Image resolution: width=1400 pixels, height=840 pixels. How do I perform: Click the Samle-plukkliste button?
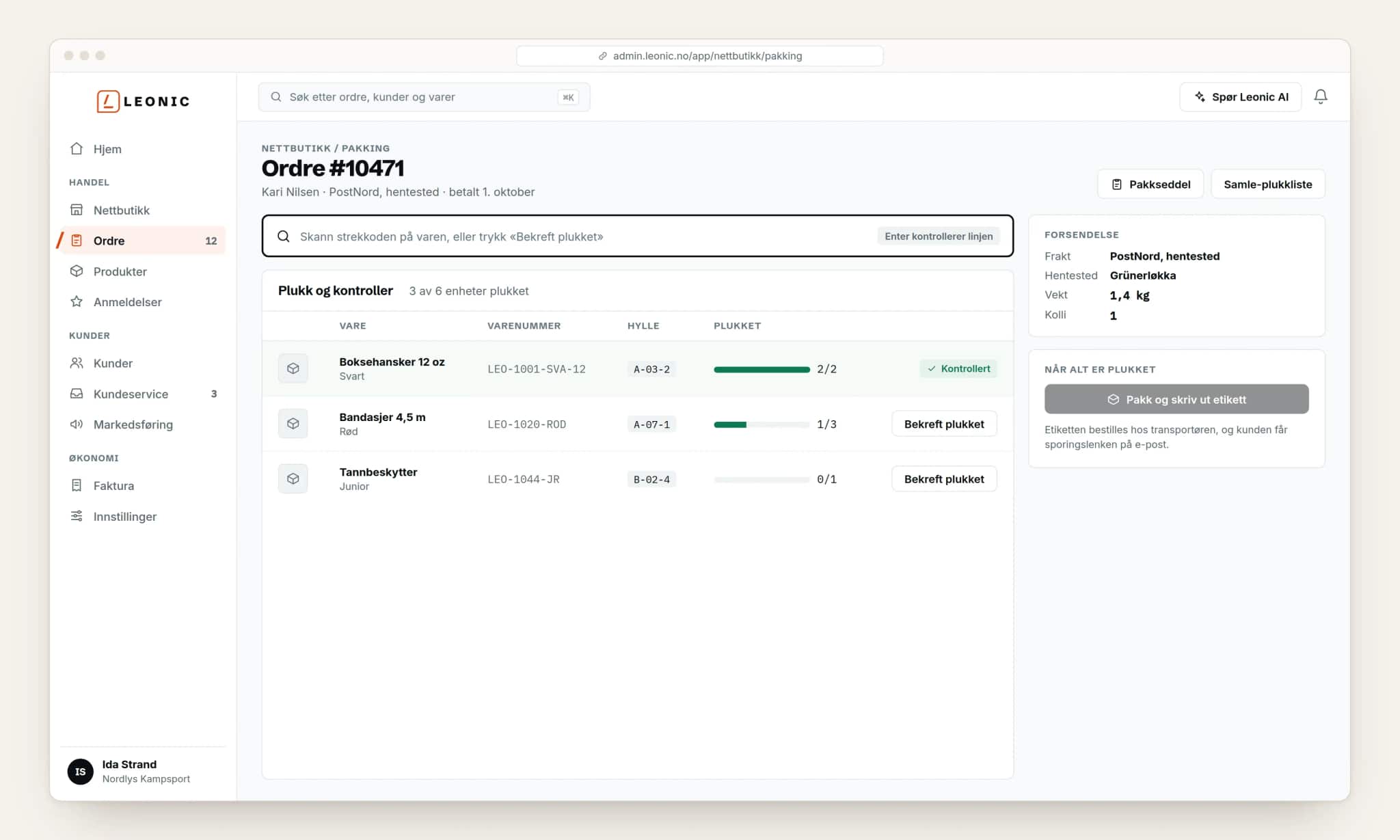[1267, 184]
